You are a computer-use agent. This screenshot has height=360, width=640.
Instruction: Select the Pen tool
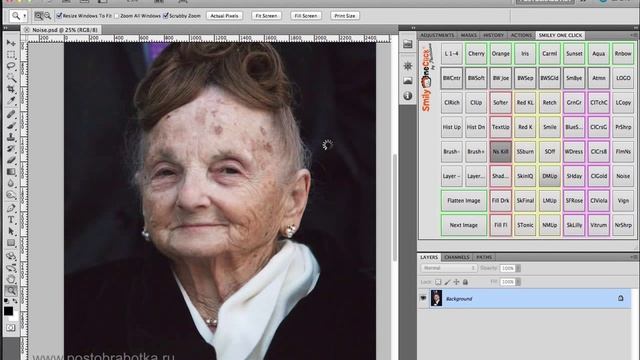point(11,209)
